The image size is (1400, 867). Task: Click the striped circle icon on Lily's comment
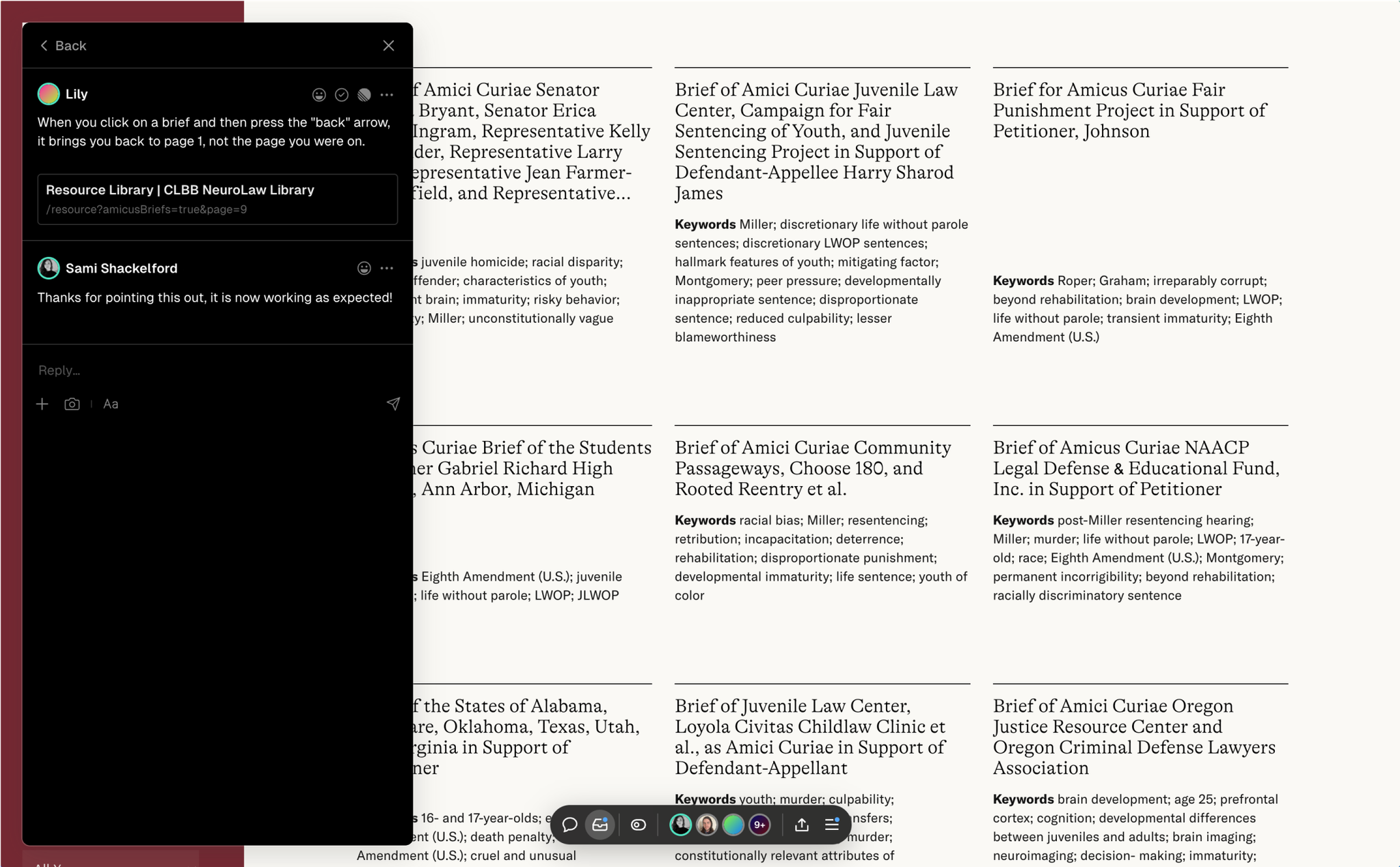[364, 95]
